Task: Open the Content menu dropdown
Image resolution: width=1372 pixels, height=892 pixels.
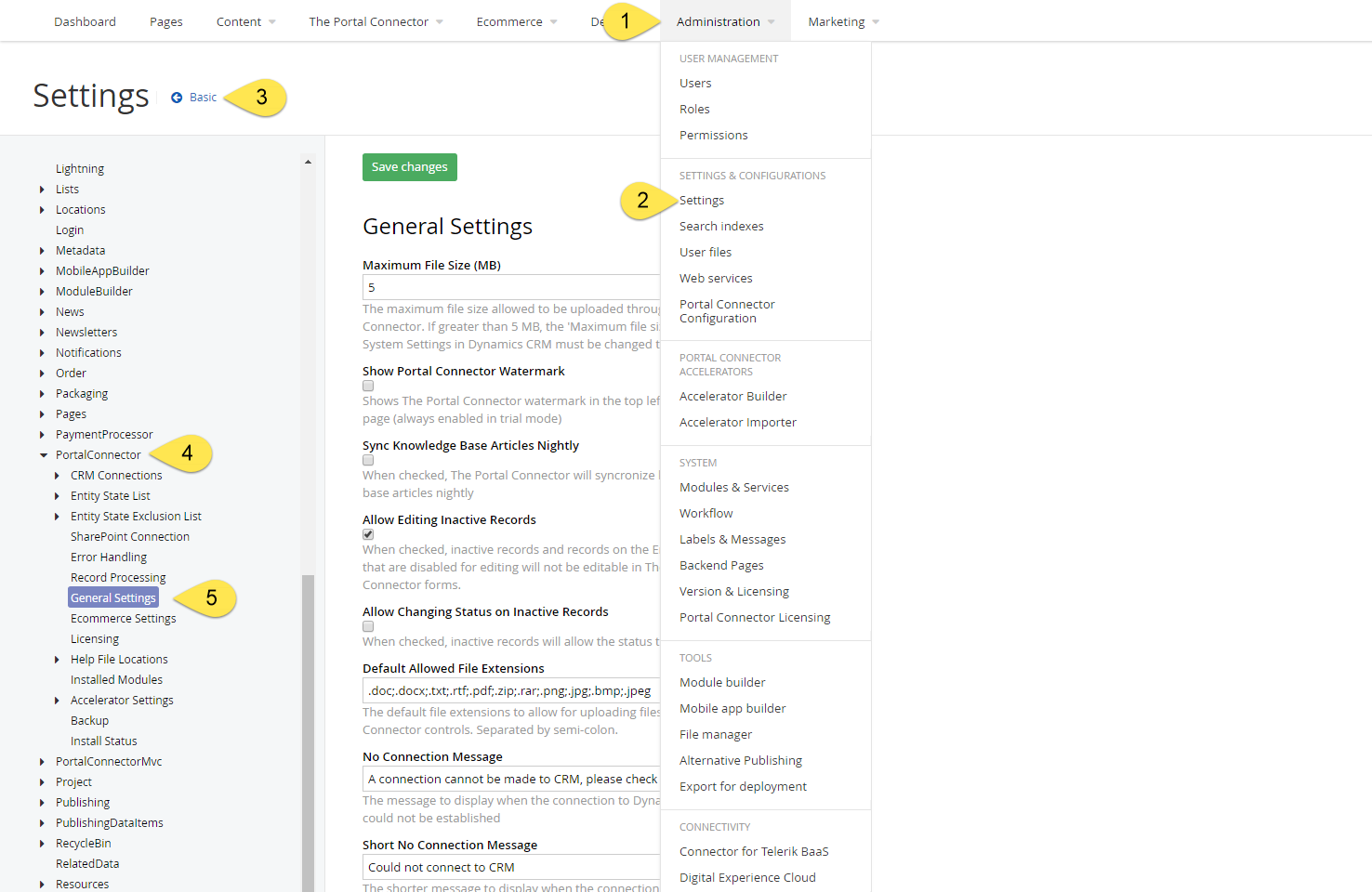Action: click(x=246, y=21)
